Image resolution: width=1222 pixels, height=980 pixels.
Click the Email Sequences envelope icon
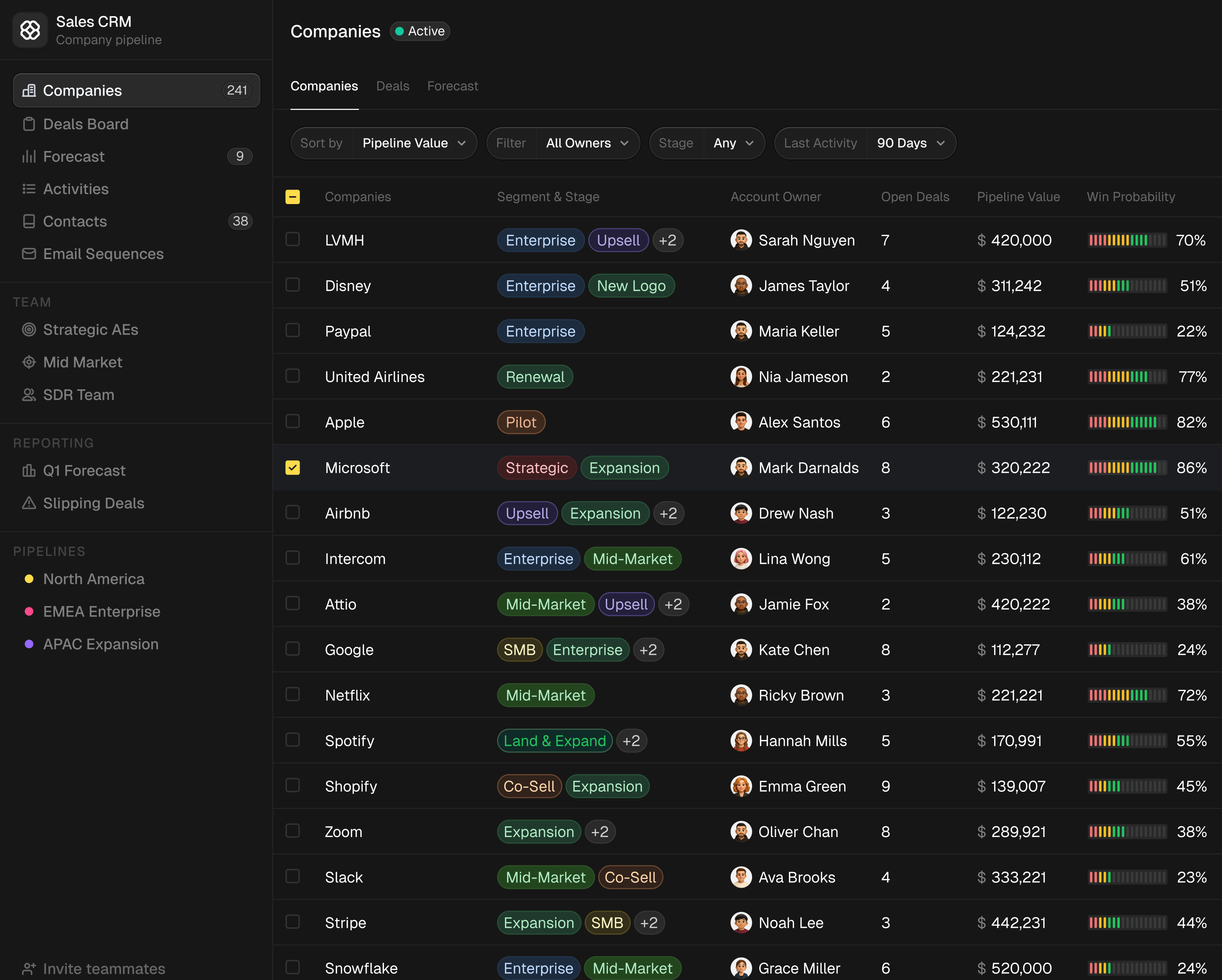(29, 253)
